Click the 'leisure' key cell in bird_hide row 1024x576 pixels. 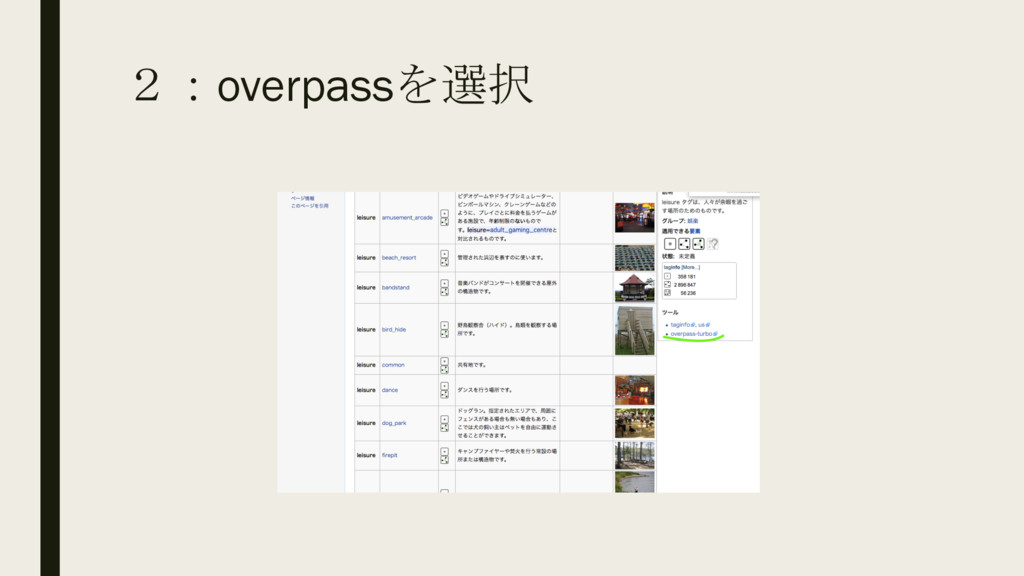[x=366, y=330]
